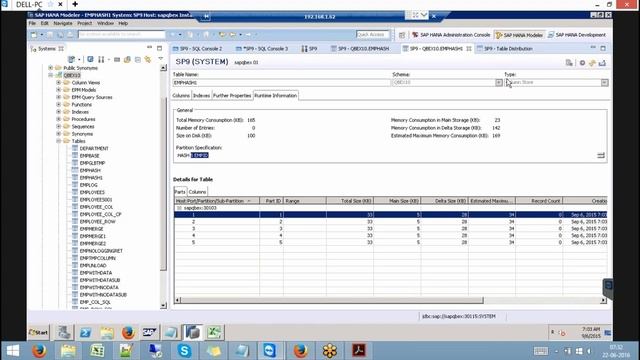Collapse the Tables folder

tap(59, 141)
